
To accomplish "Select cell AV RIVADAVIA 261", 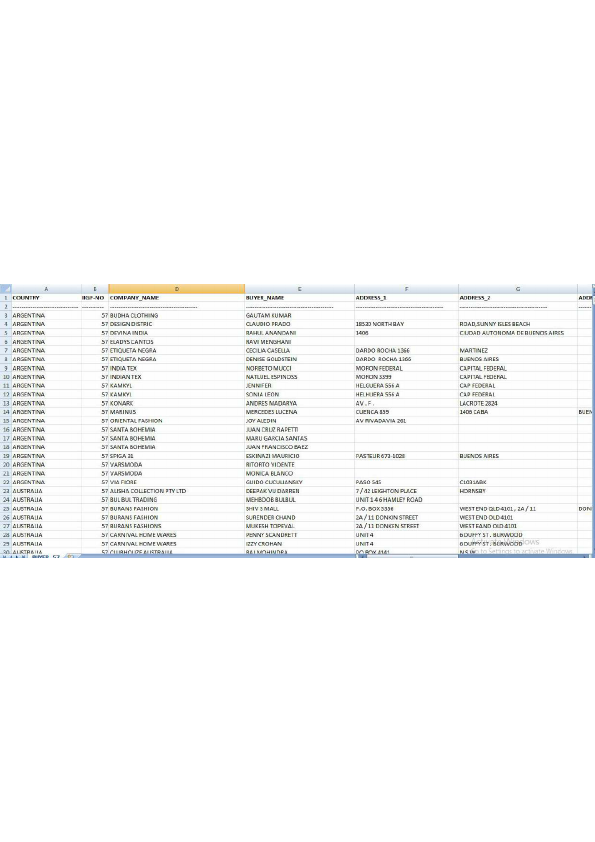I will (406, 420).
